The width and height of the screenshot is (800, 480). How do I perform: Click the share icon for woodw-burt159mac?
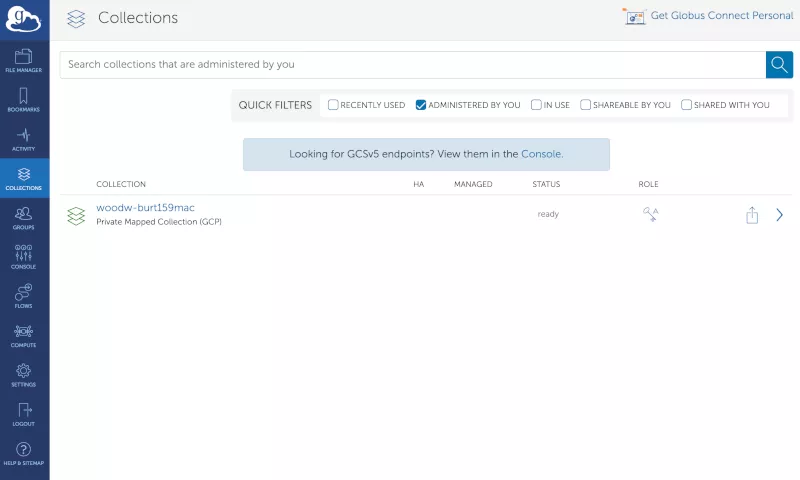[752, 215]
